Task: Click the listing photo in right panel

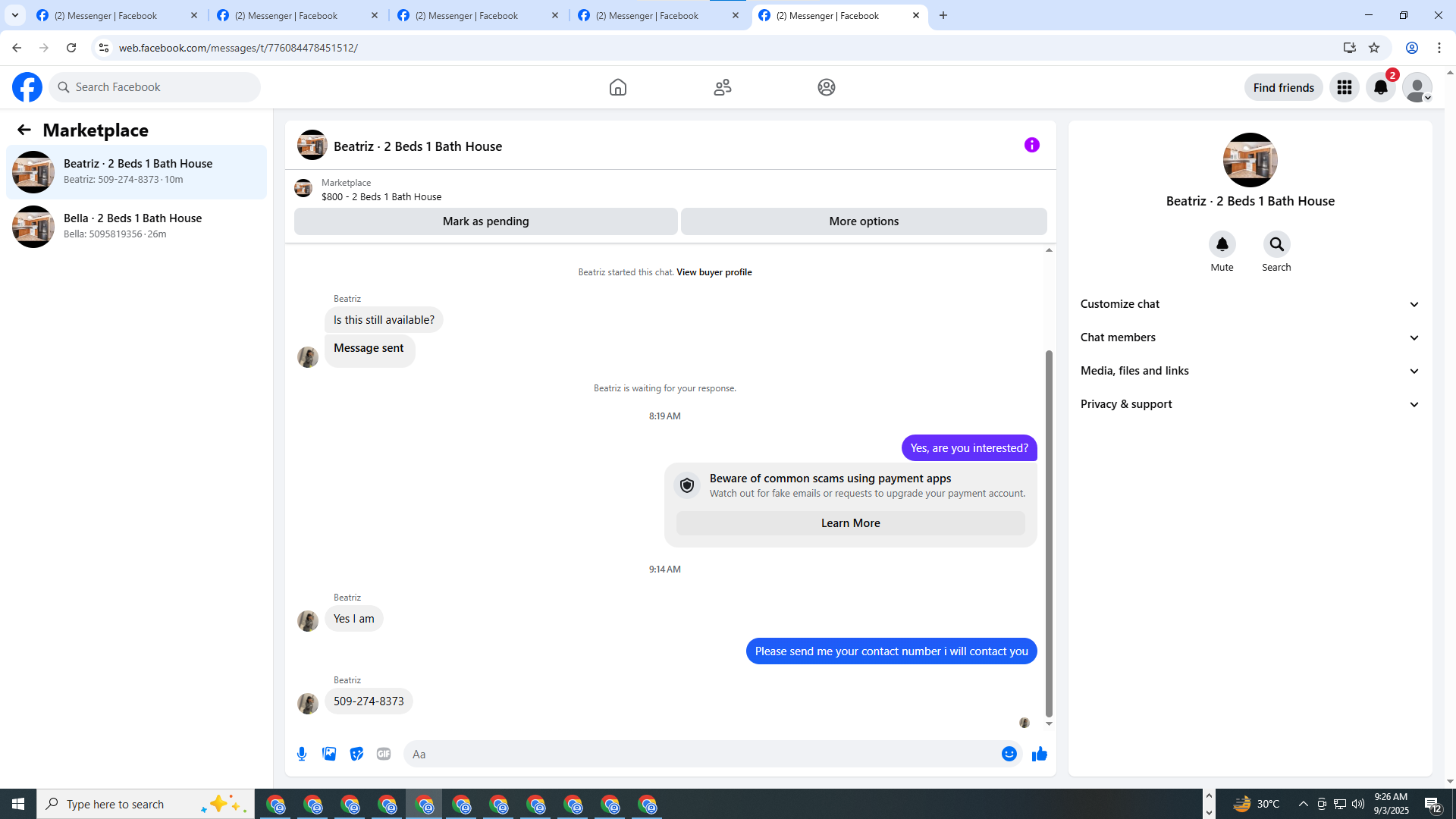Action: (x=1250, y=160)
